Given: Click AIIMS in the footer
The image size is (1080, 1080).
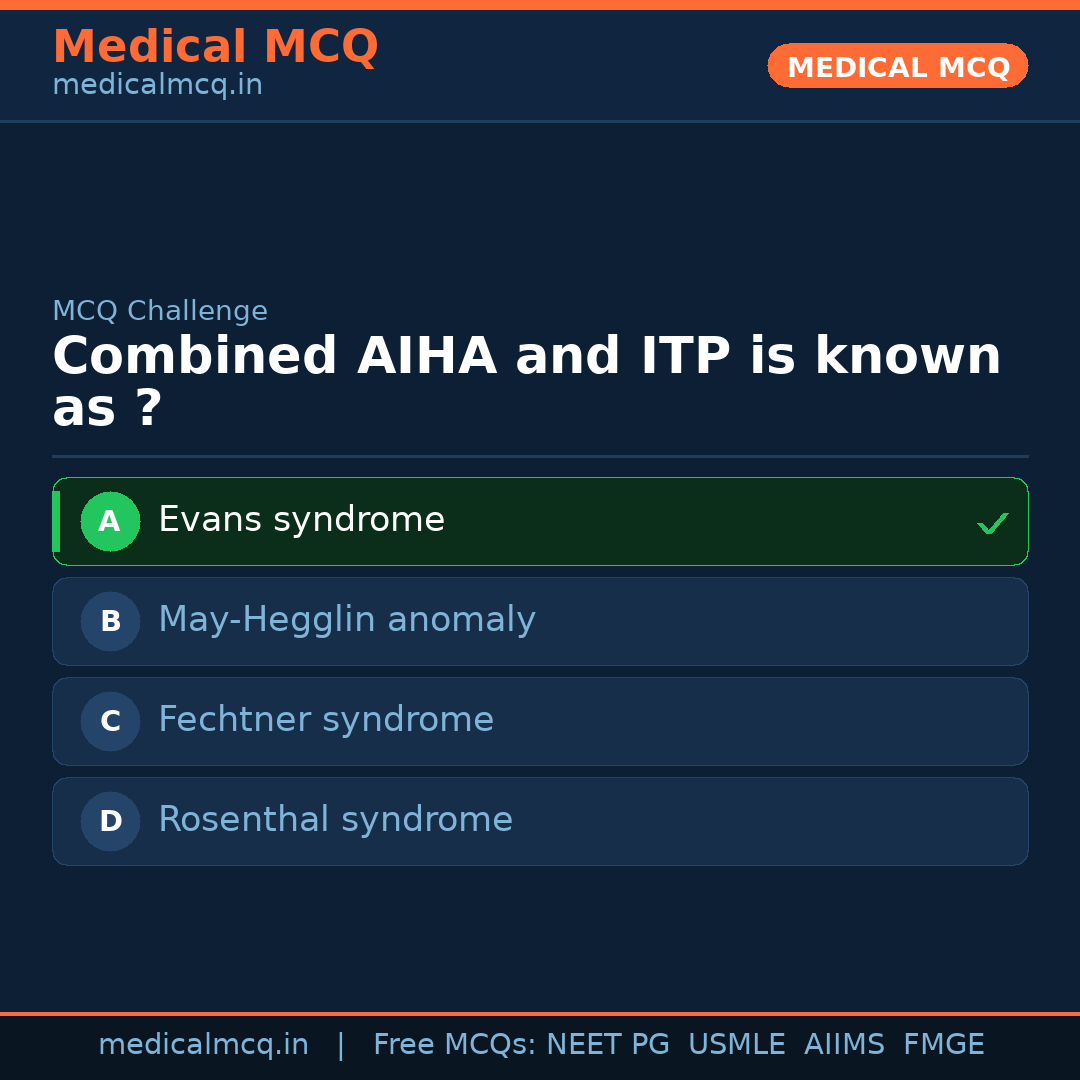Looking at the screenshot, I should click(844, 1045).
